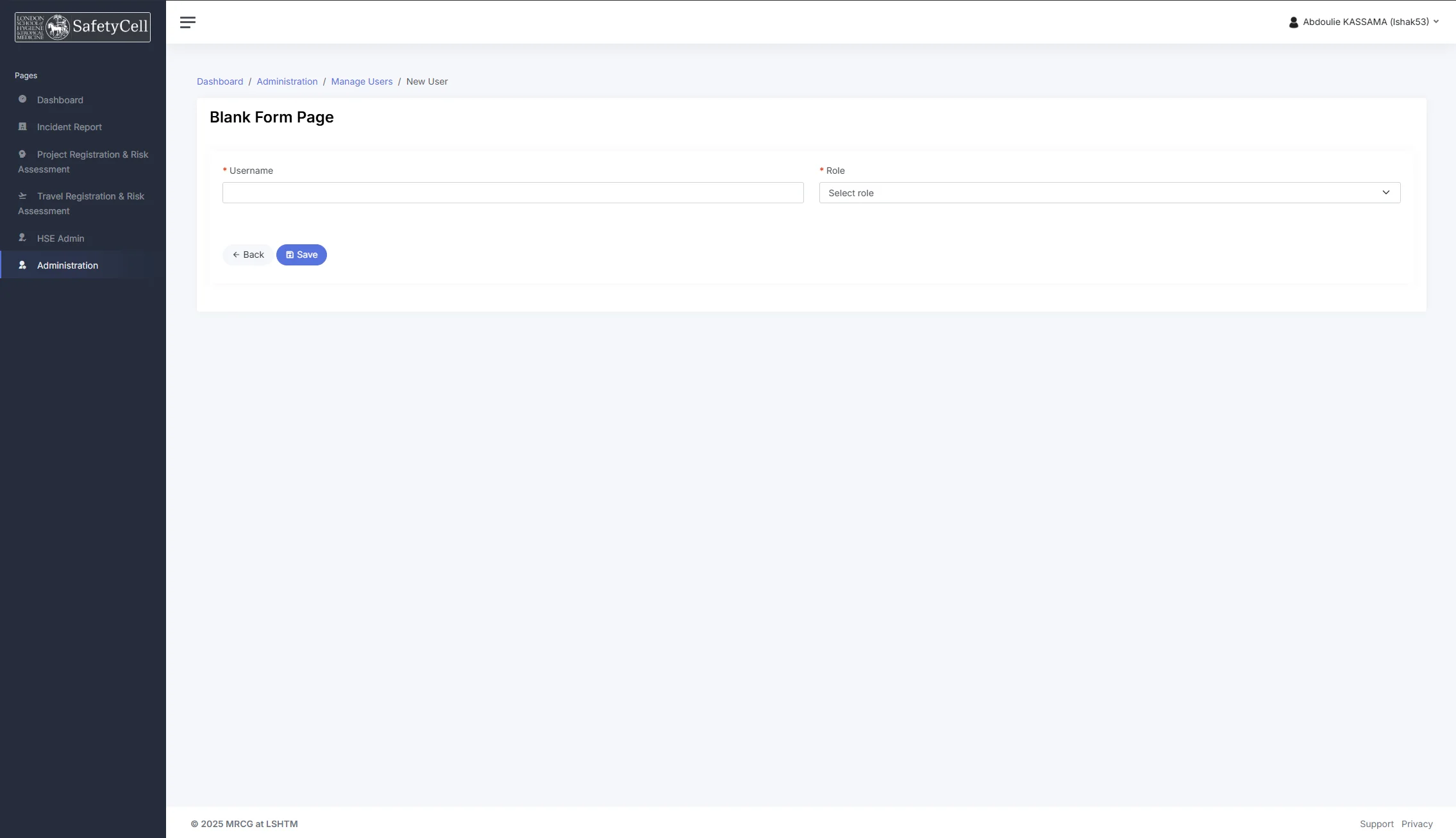
Task: Expand the Abdoulie KASSAMA account menu
Action: (1366, 21)
